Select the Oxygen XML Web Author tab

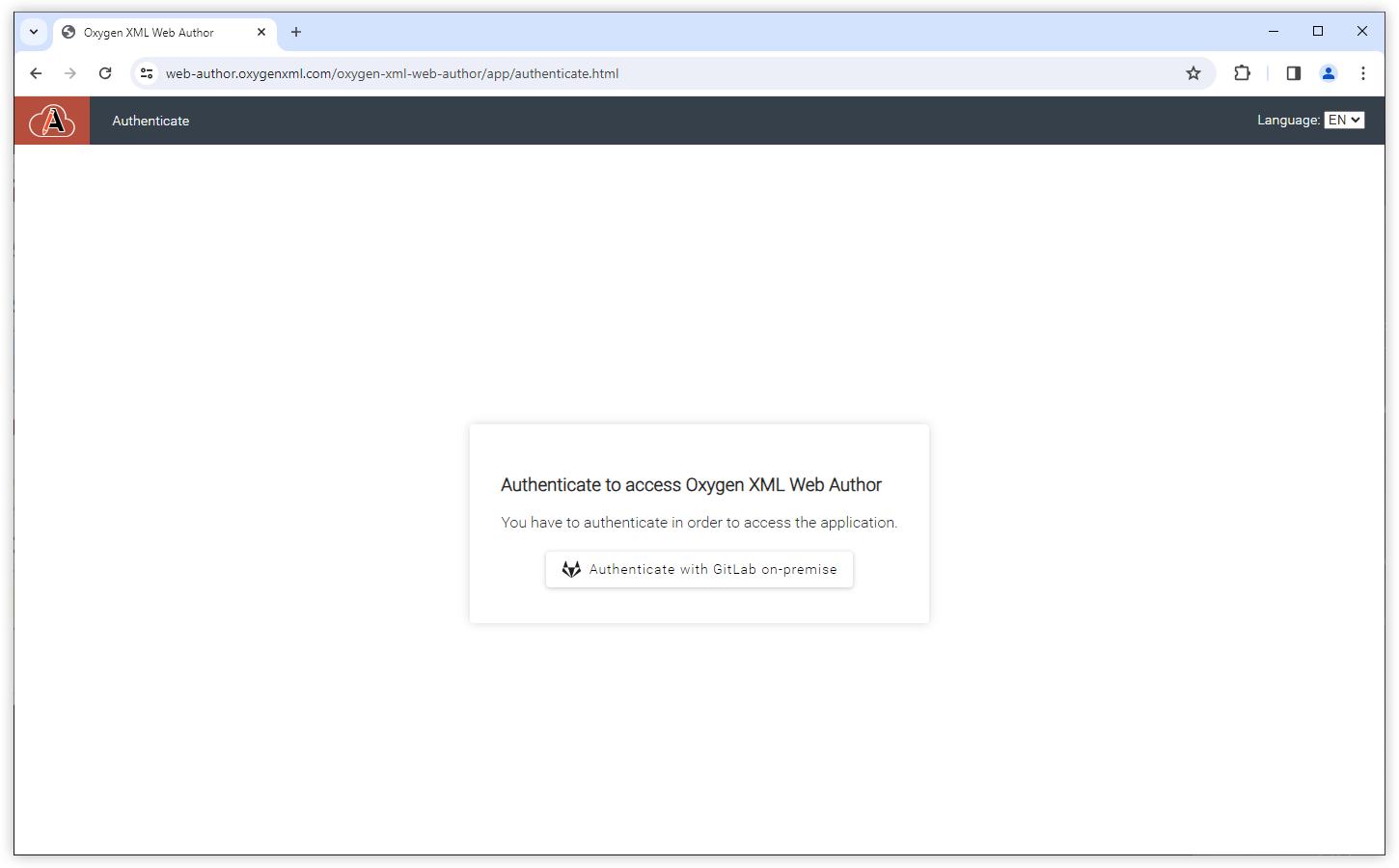point(164,33)
